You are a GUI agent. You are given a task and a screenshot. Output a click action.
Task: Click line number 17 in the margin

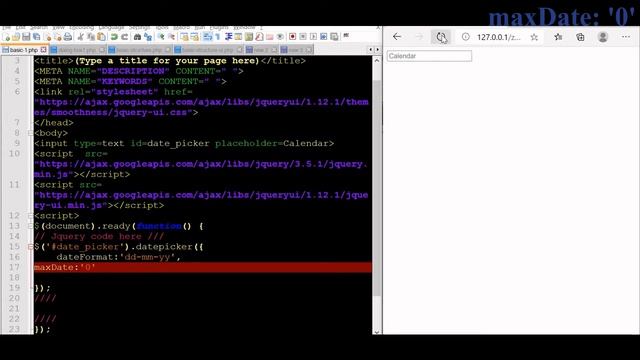pos(14,267)
